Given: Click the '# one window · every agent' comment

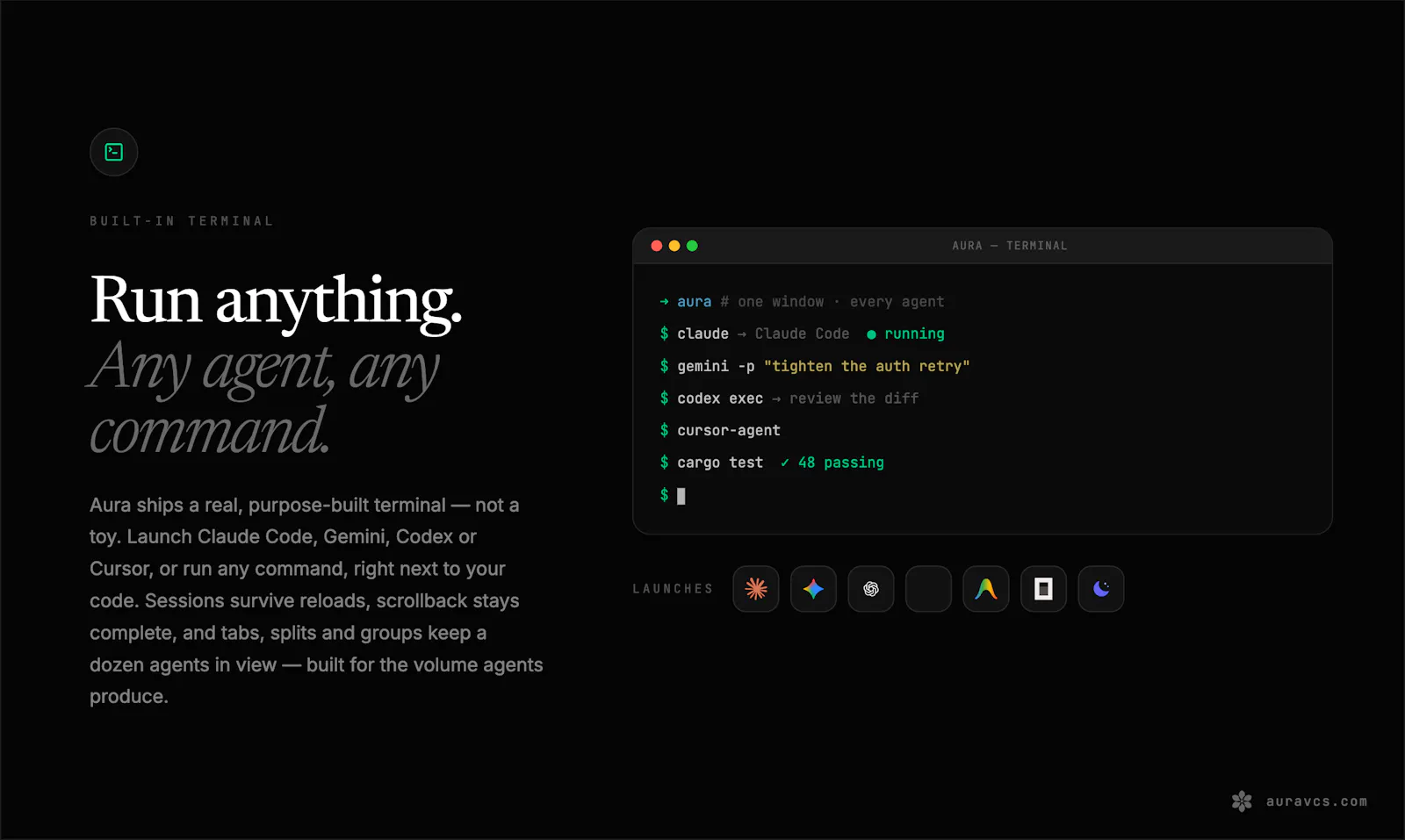Looking at the screenshot, I should tap(832, 302).
